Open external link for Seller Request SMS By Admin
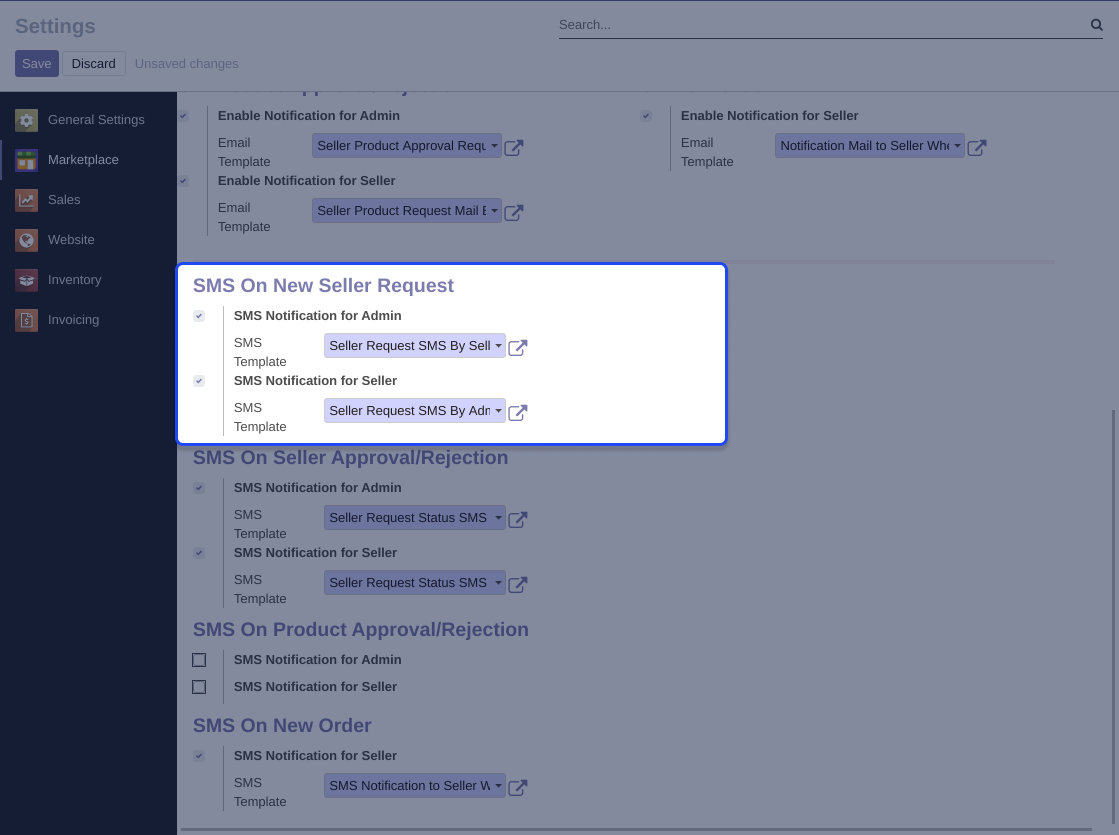1119x835 pixels. [x=517, y=412]
